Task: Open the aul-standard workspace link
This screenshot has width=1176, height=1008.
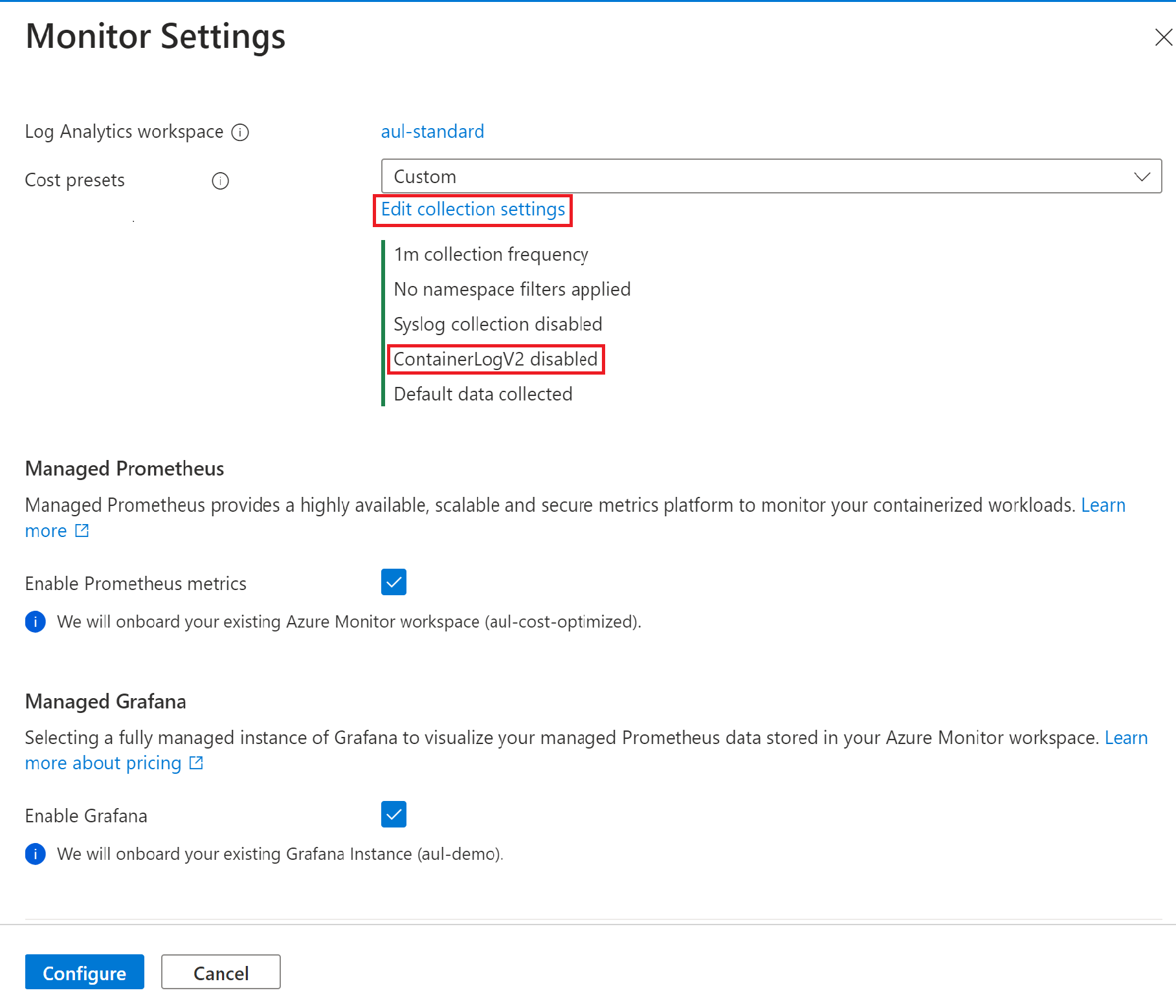Action: point(432,132)
